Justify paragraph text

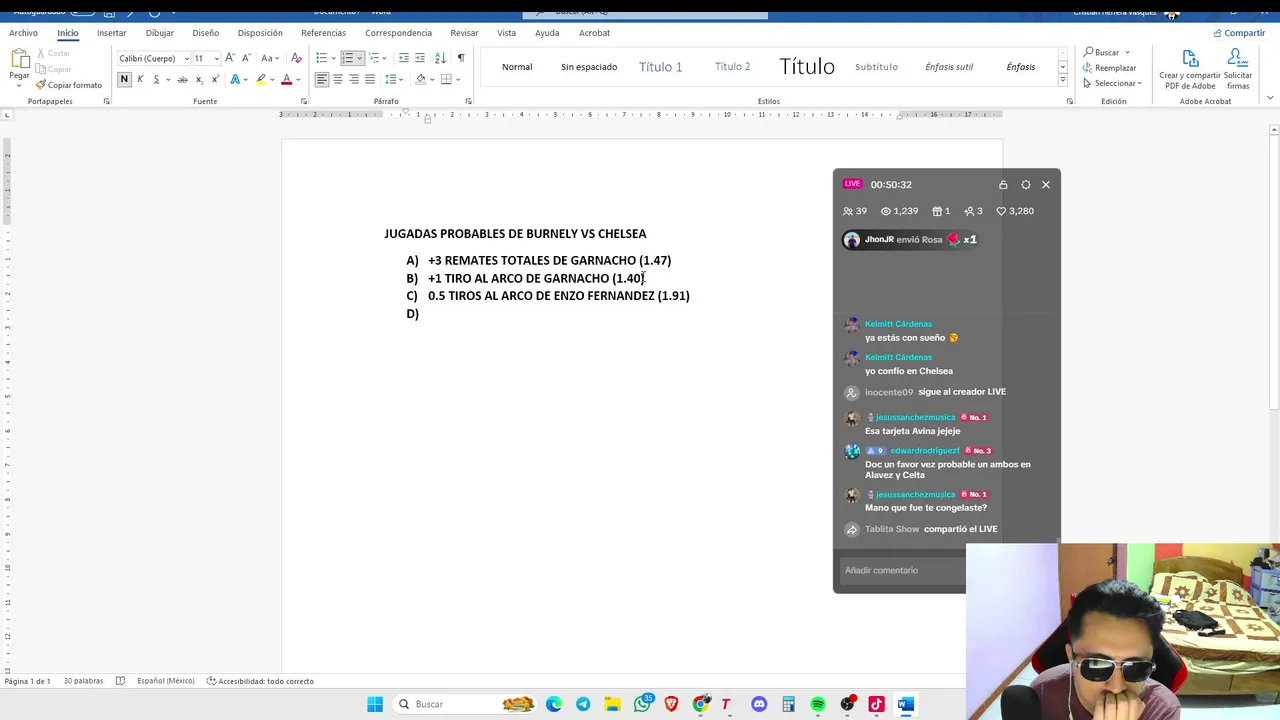click(370, 79)
